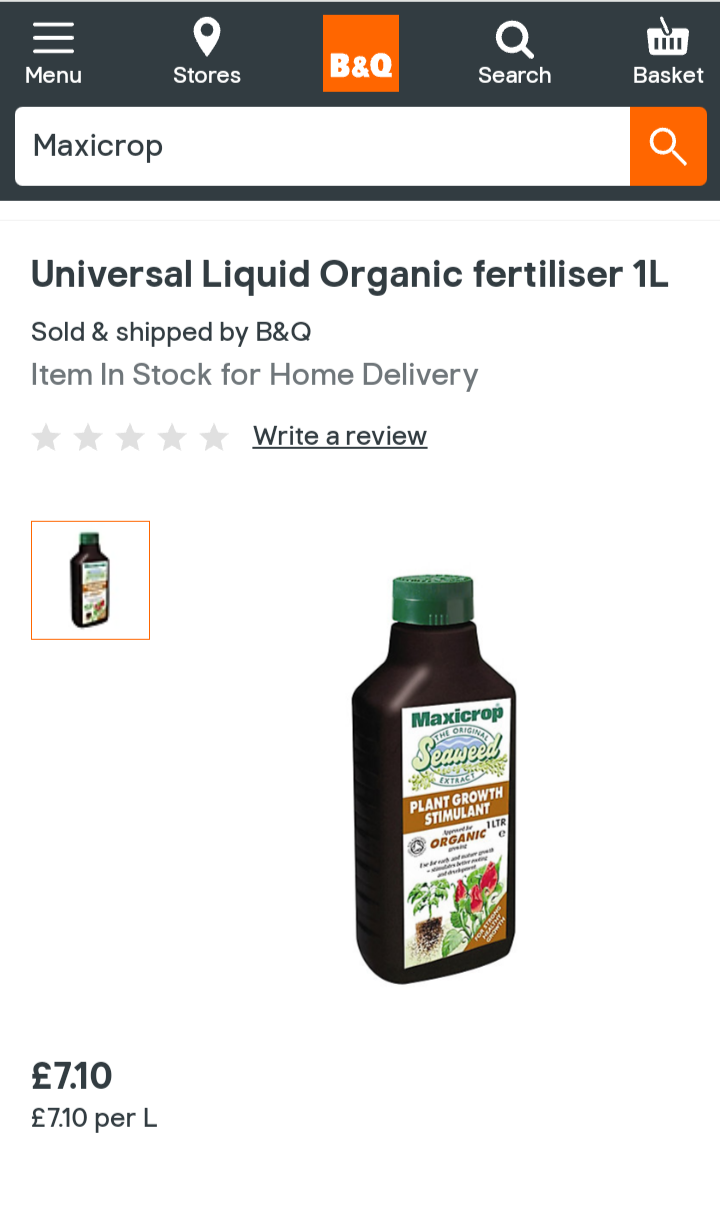Viewport: 720px width, 1214px height.
Task: Open the hamburger Menu icon
Action: tap(53, 38)
